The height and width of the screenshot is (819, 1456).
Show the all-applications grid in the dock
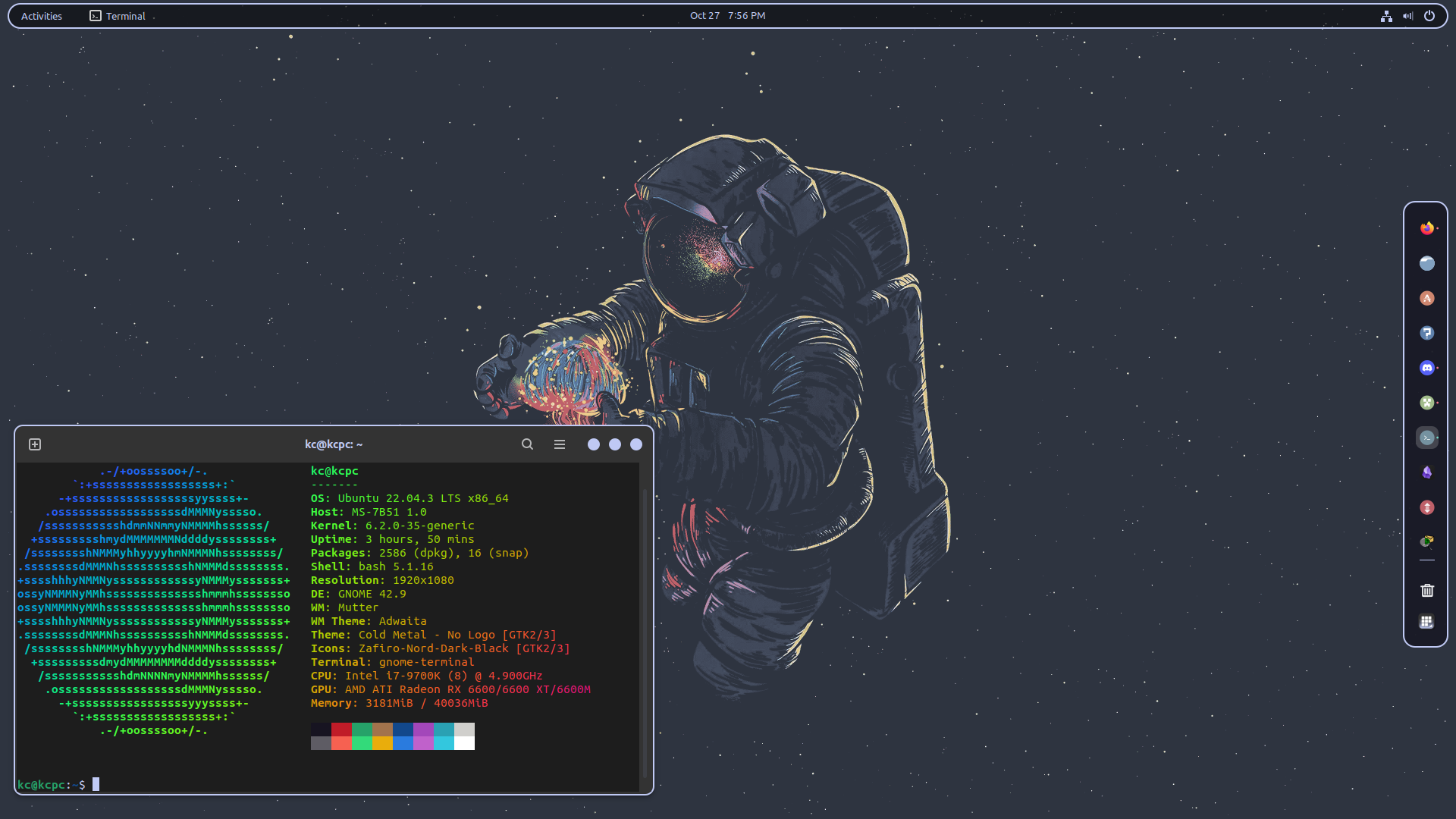tap(1426, 622)
